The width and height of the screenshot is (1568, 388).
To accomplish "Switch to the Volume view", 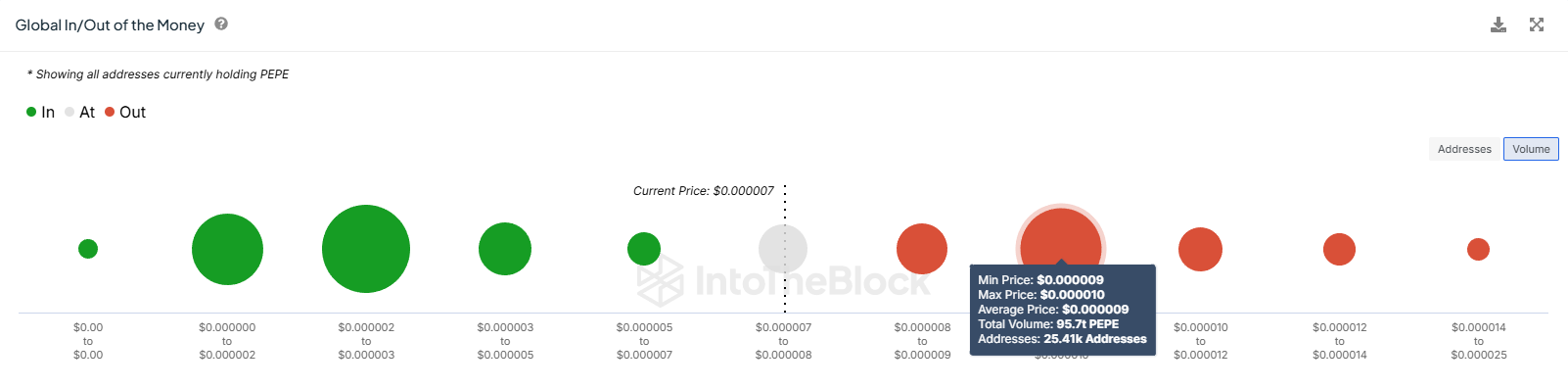I will tap(1531, 149).
